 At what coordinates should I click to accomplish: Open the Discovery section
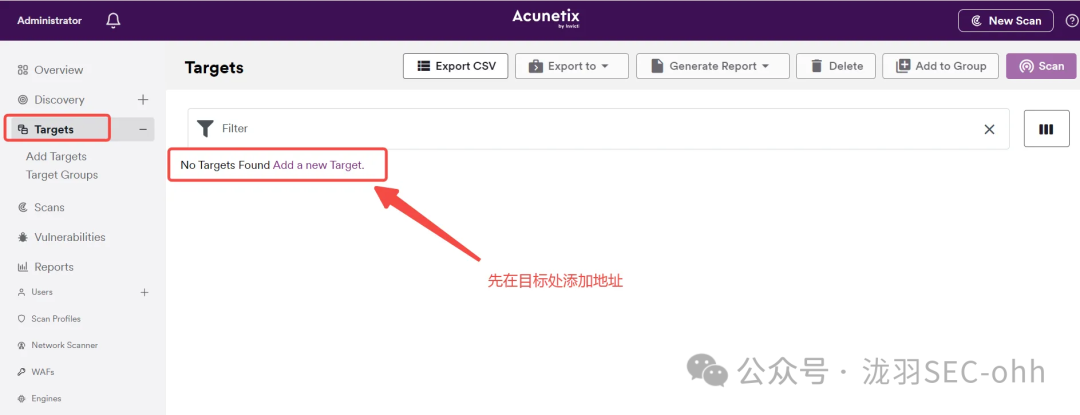(59, 100)
